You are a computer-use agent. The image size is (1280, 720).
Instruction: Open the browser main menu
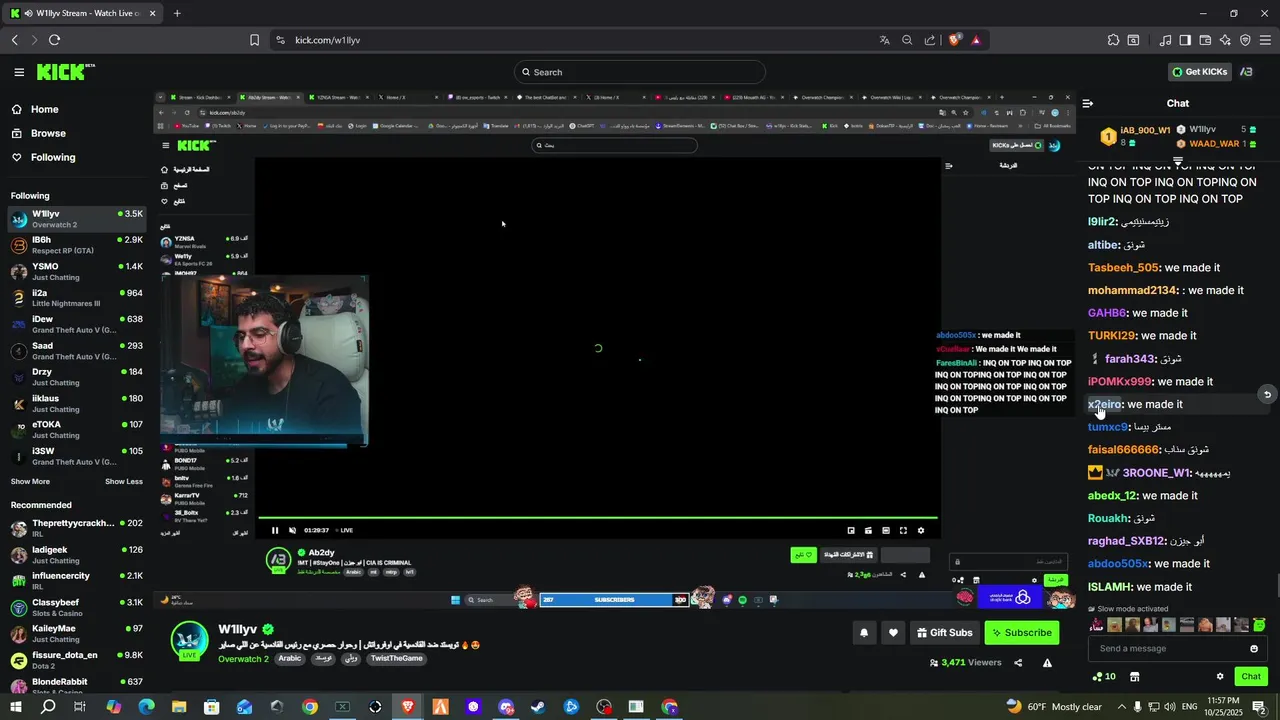[1266, 40]
